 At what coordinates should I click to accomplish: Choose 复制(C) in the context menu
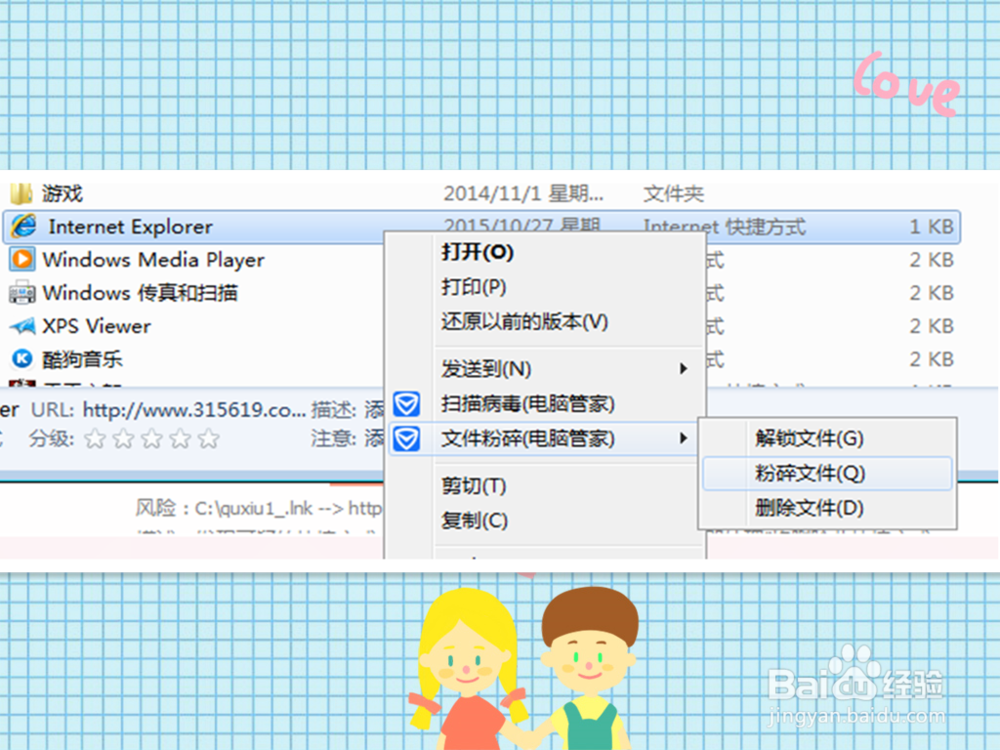(x=474, y=520)
